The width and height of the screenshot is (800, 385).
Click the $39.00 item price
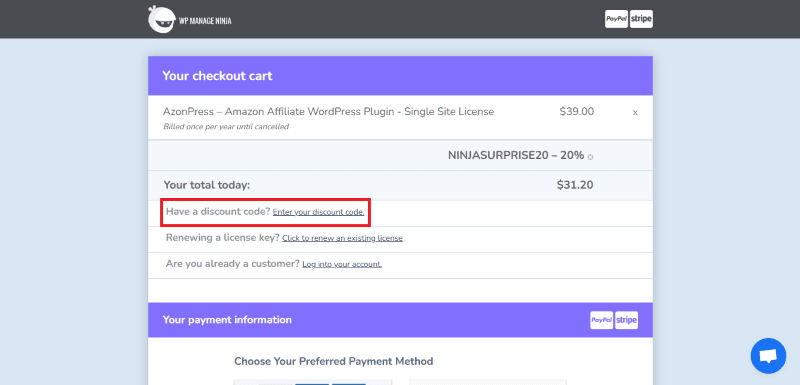577,111
